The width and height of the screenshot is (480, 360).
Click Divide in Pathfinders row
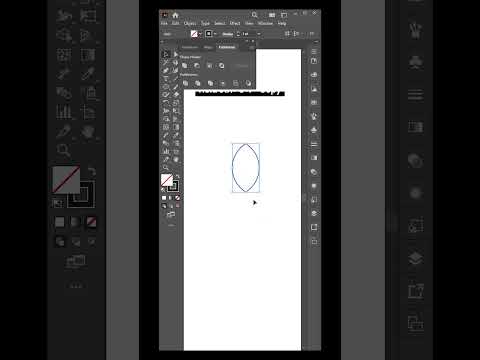tap(185, 83)
